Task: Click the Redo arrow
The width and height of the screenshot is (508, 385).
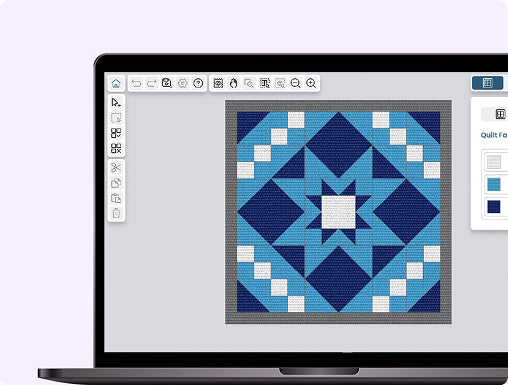Action: click(x=152, y=83)
